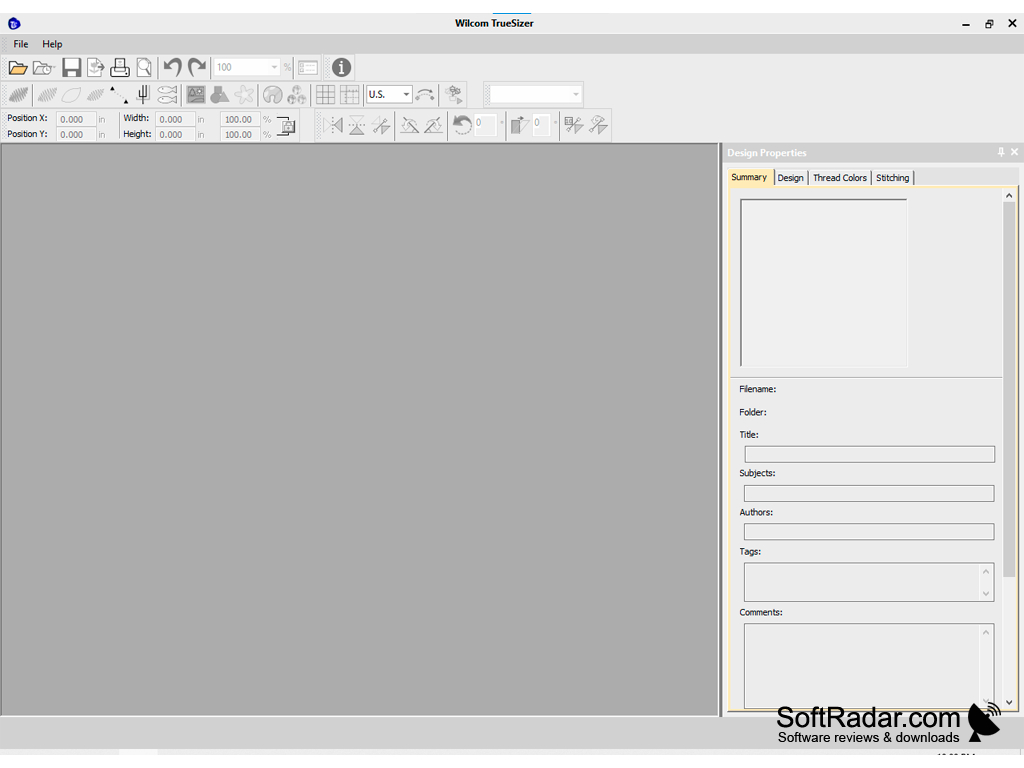The image size is (1024, 768).
Task: Click the export design file icon
Action: [x=95, y=67]
